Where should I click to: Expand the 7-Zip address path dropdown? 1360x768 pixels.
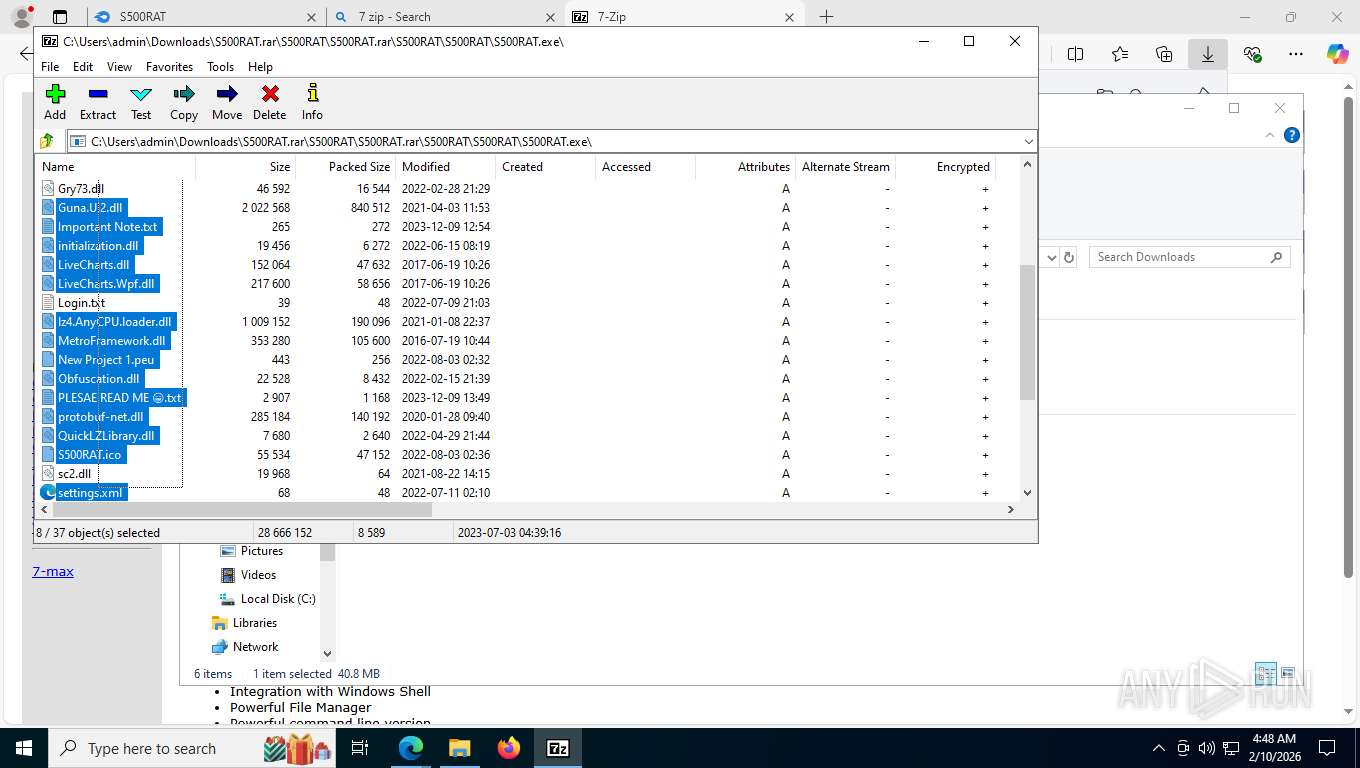tap(1028, 142)
